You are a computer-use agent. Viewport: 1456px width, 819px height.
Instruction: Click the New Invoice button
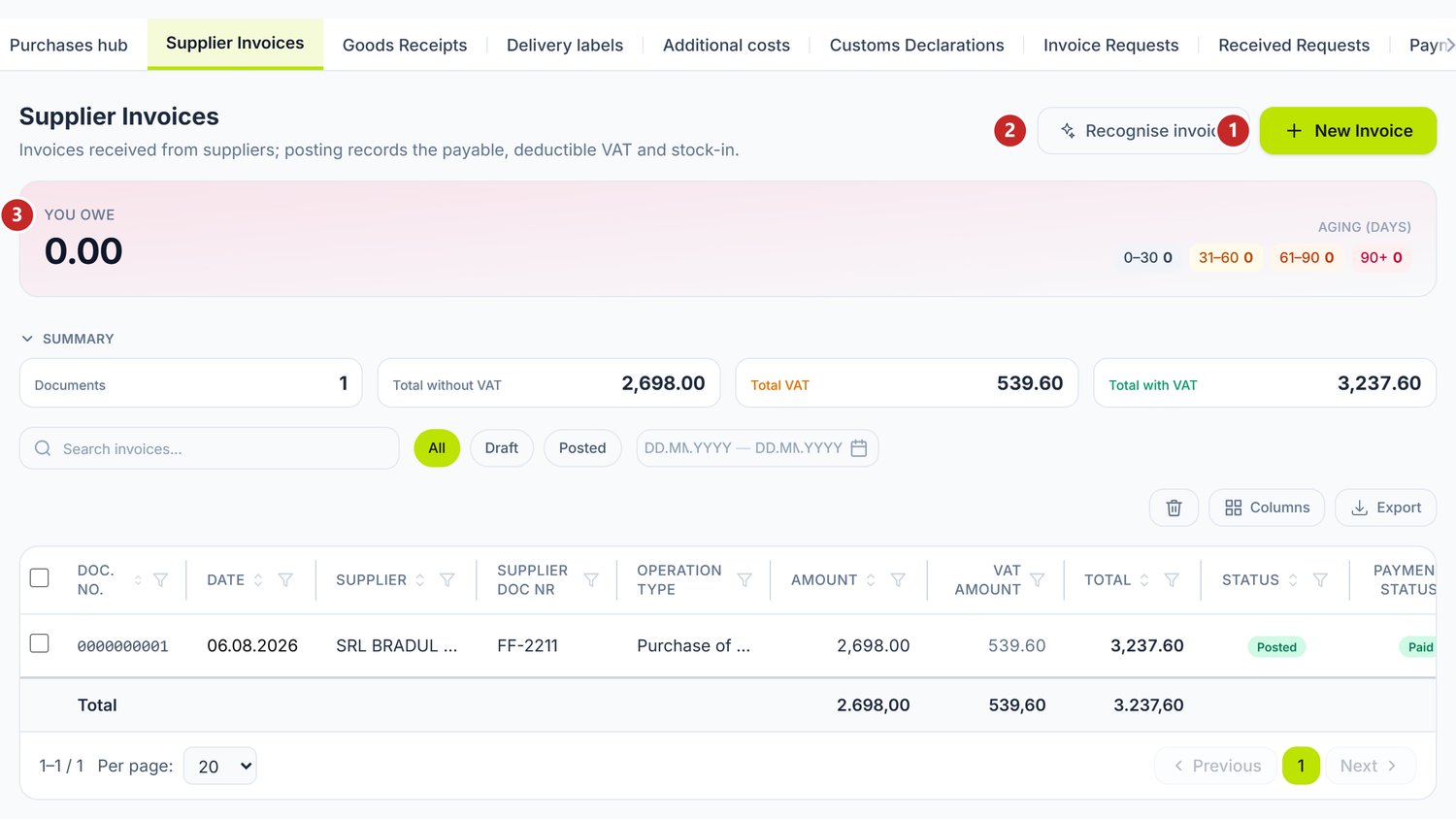1348,131
